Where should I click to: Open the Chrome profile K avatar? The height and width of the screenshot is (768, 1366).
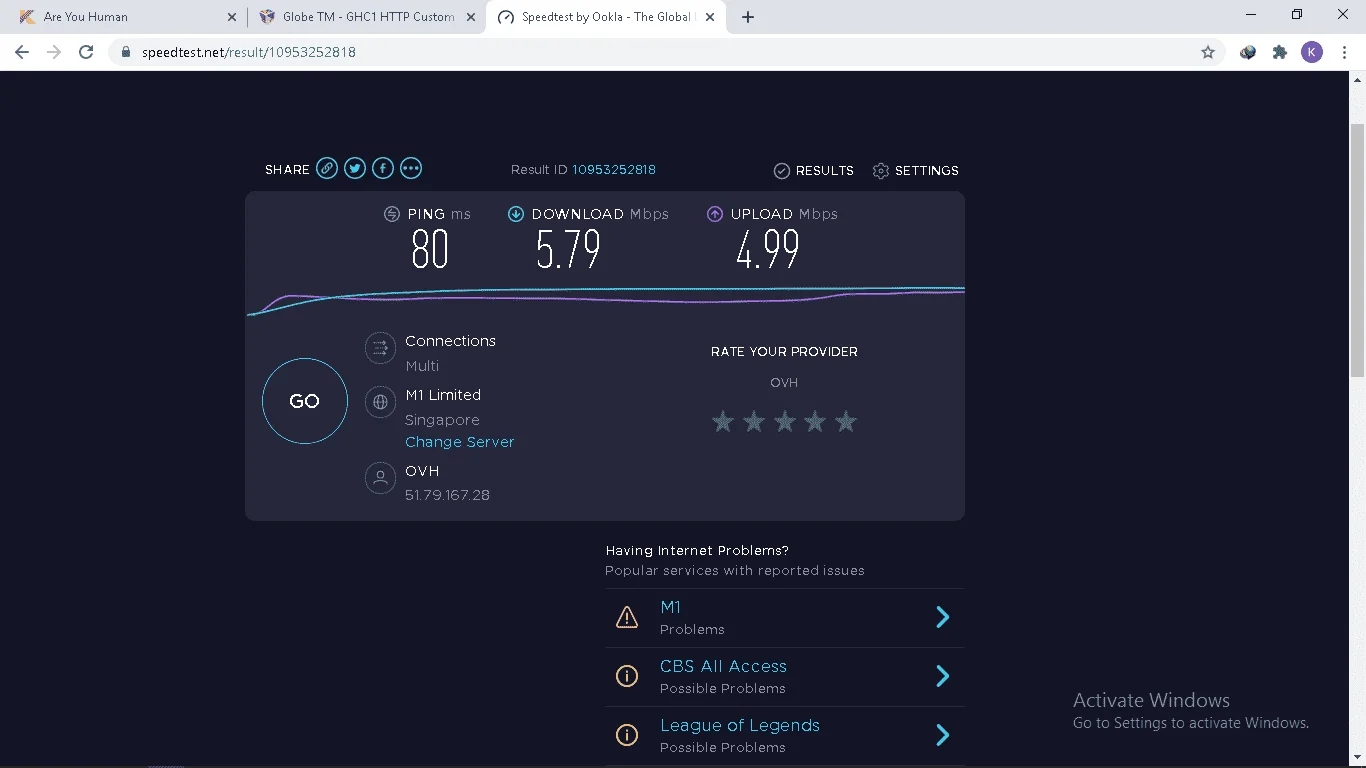click(x=1312, y=52)
